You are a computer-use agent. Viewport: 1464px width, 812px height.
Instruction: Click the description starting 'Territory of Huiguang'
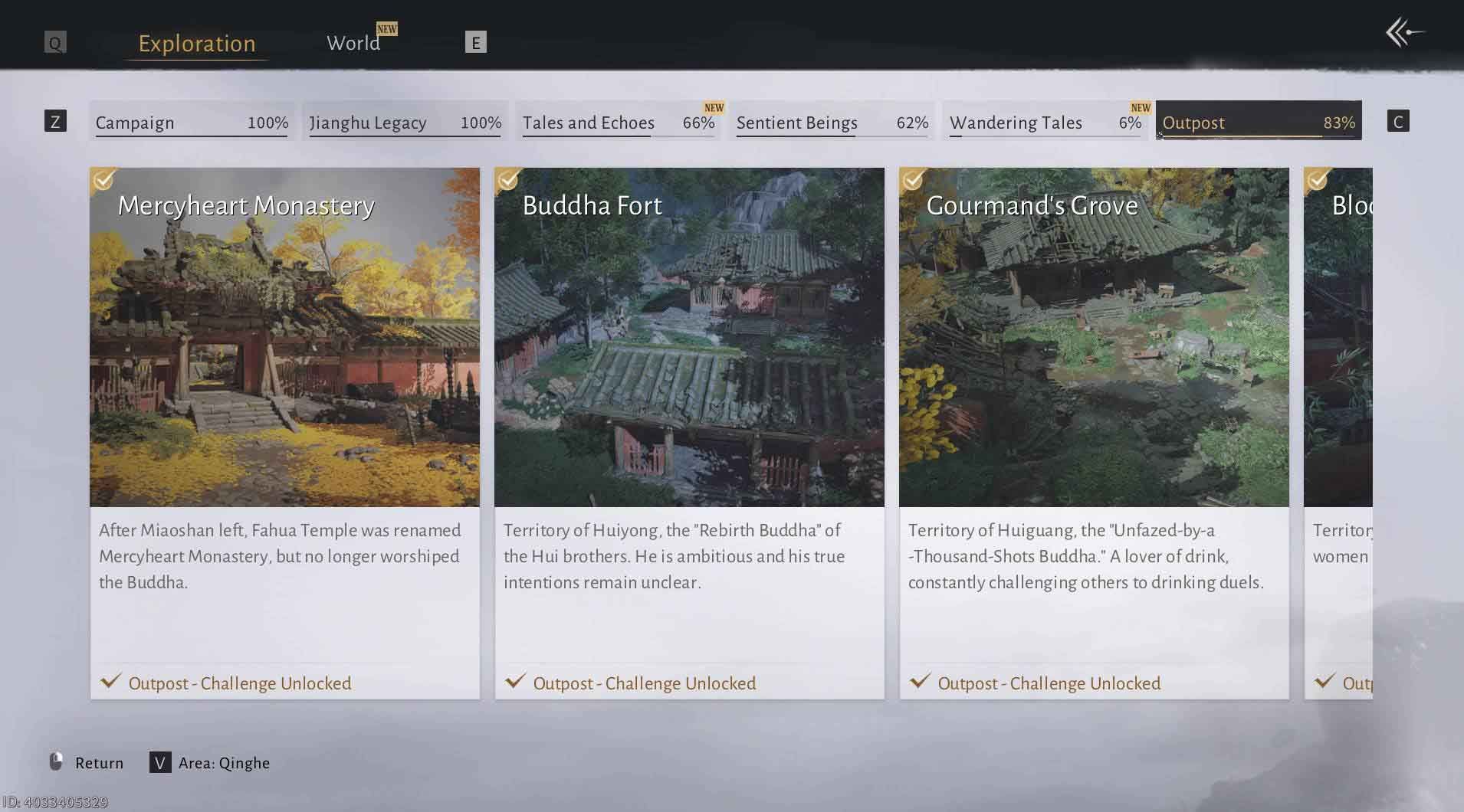[1086, 556]
